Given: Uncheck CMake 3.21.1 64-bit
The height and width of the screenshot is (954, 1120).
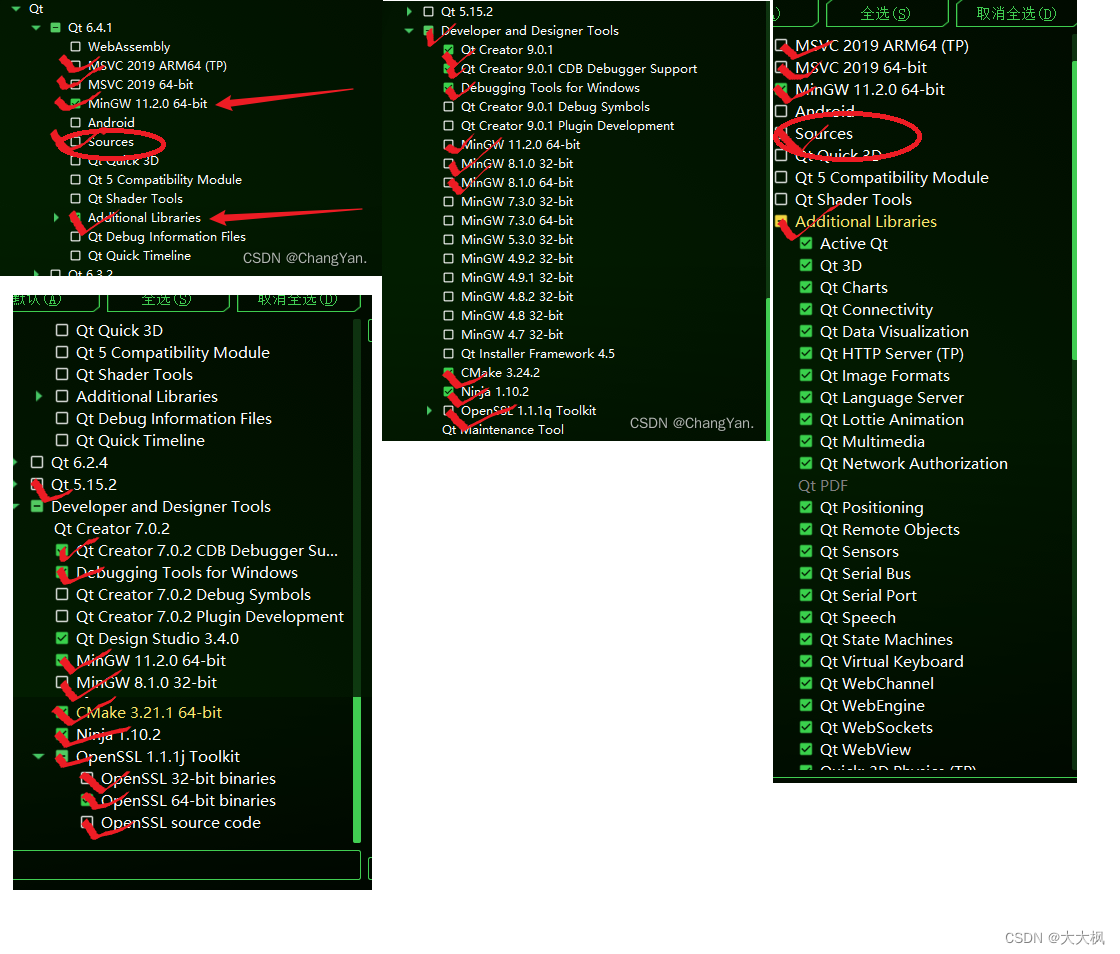Looking at the screenshot, I should (62, 713).
